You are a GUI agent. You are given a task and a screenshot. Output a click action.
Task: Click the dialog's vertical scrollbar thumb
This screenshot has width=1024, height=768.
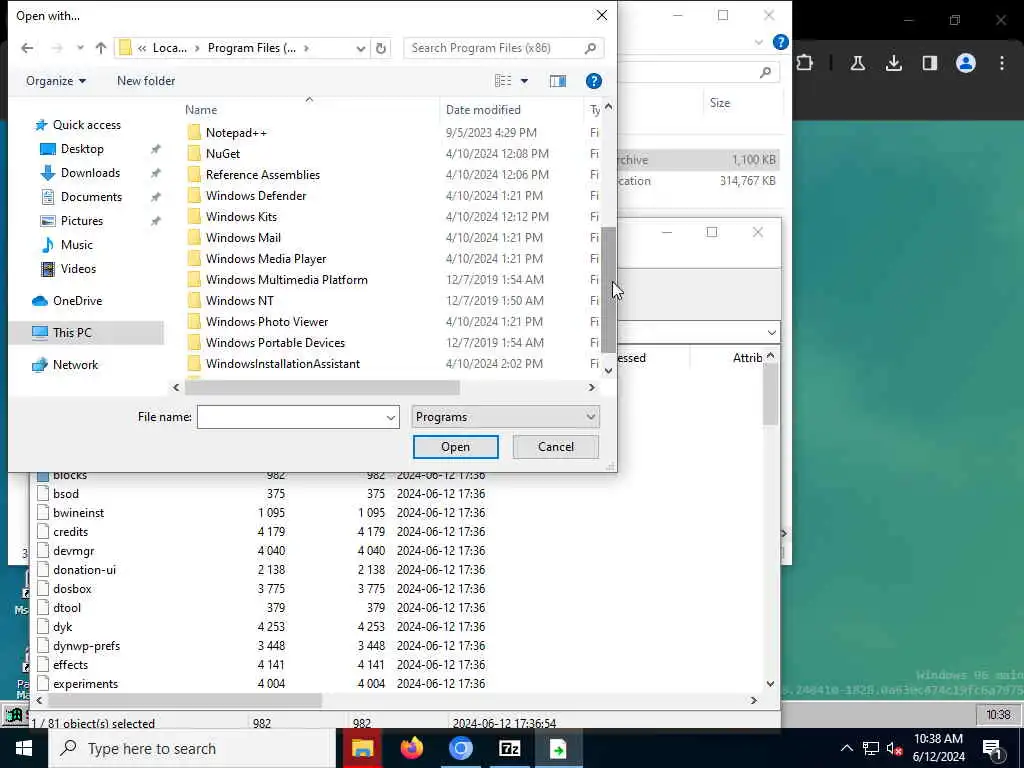(x=608, y=290)
